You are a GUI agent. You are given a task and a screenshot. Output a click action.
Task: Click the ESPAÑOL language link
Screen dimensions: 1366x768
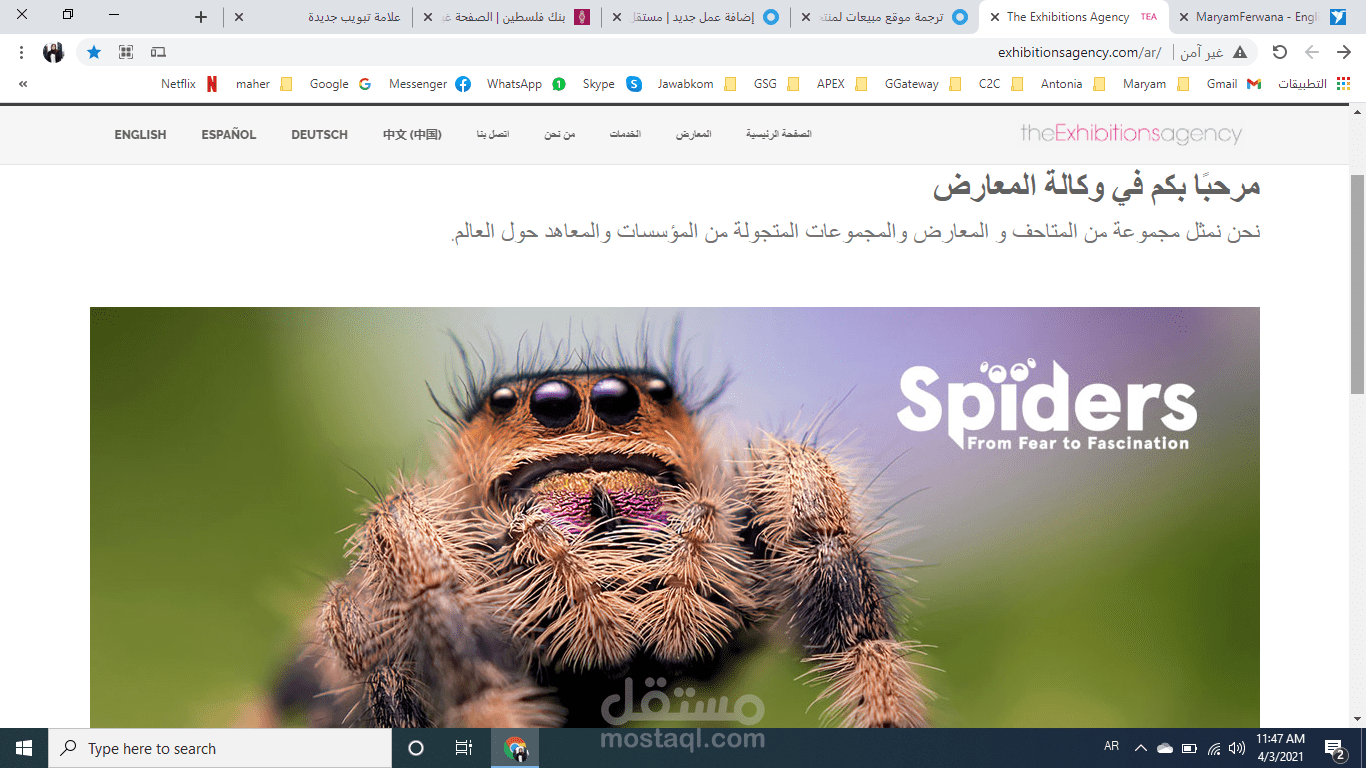(229, 134)
